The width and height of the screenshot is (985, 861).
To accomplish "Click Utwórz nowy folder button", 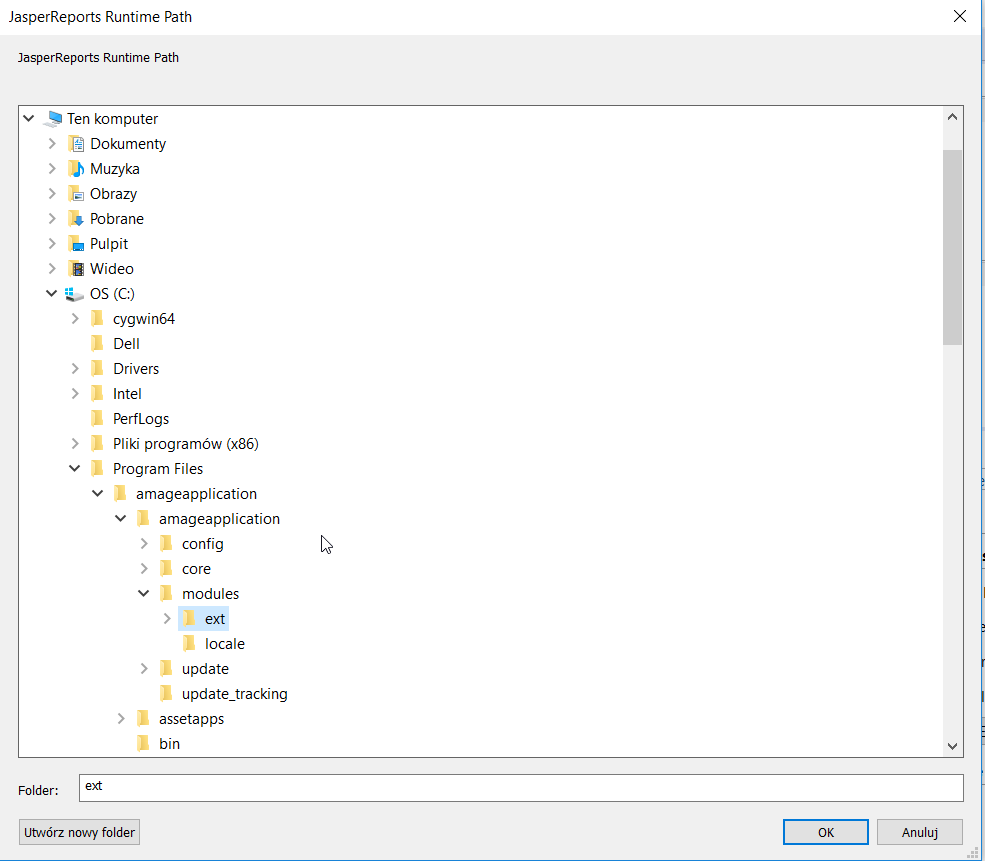I will click(79, 832).
